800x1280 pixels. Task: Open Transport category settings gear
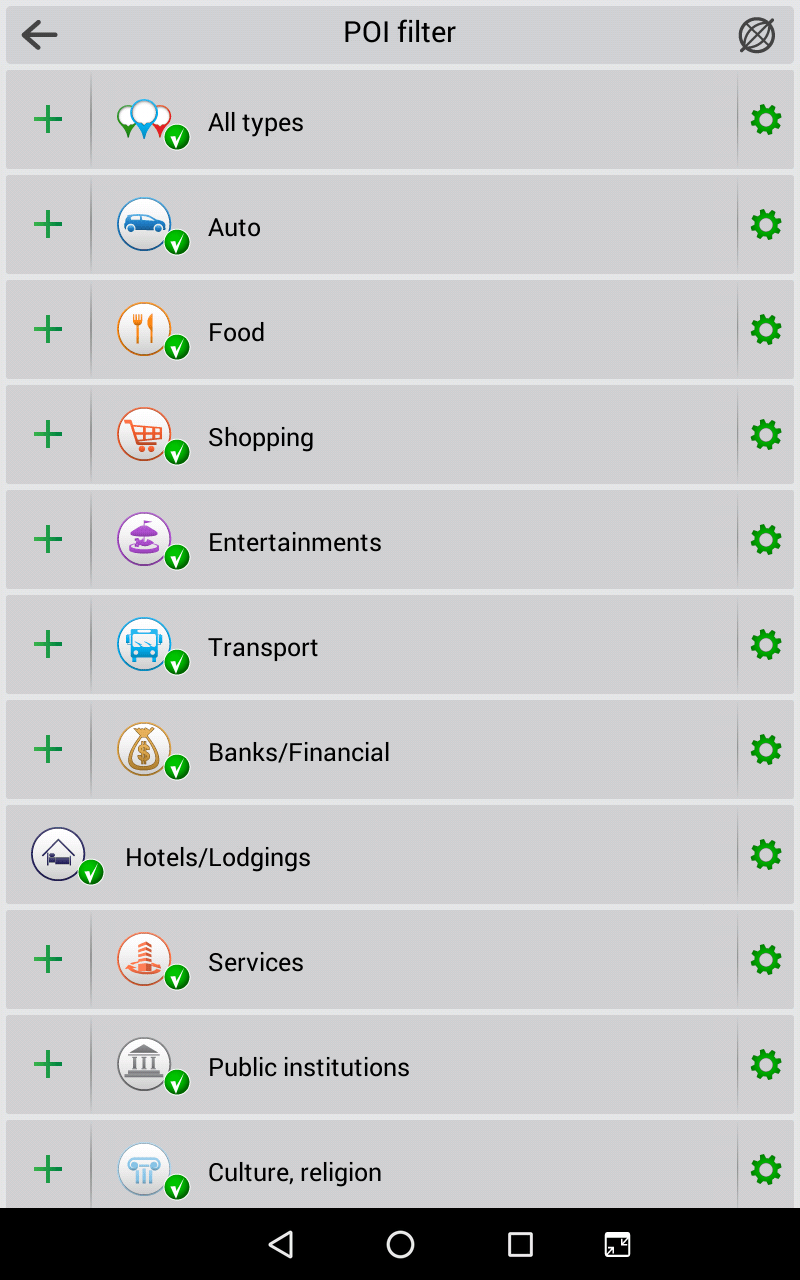(766, 645)
